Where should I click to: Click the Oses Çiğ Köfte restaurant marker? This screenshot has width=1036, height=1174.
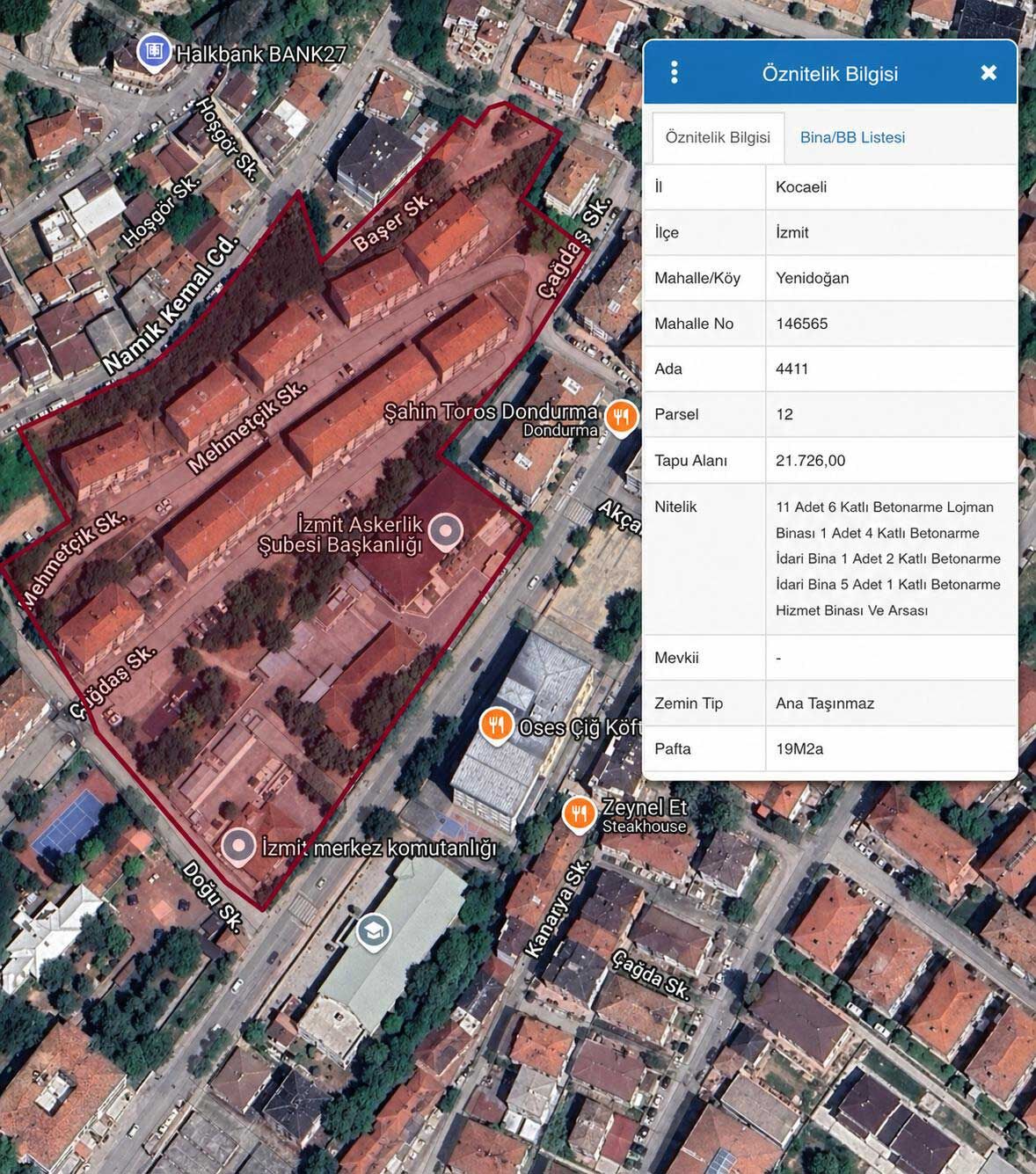[497, 725]
